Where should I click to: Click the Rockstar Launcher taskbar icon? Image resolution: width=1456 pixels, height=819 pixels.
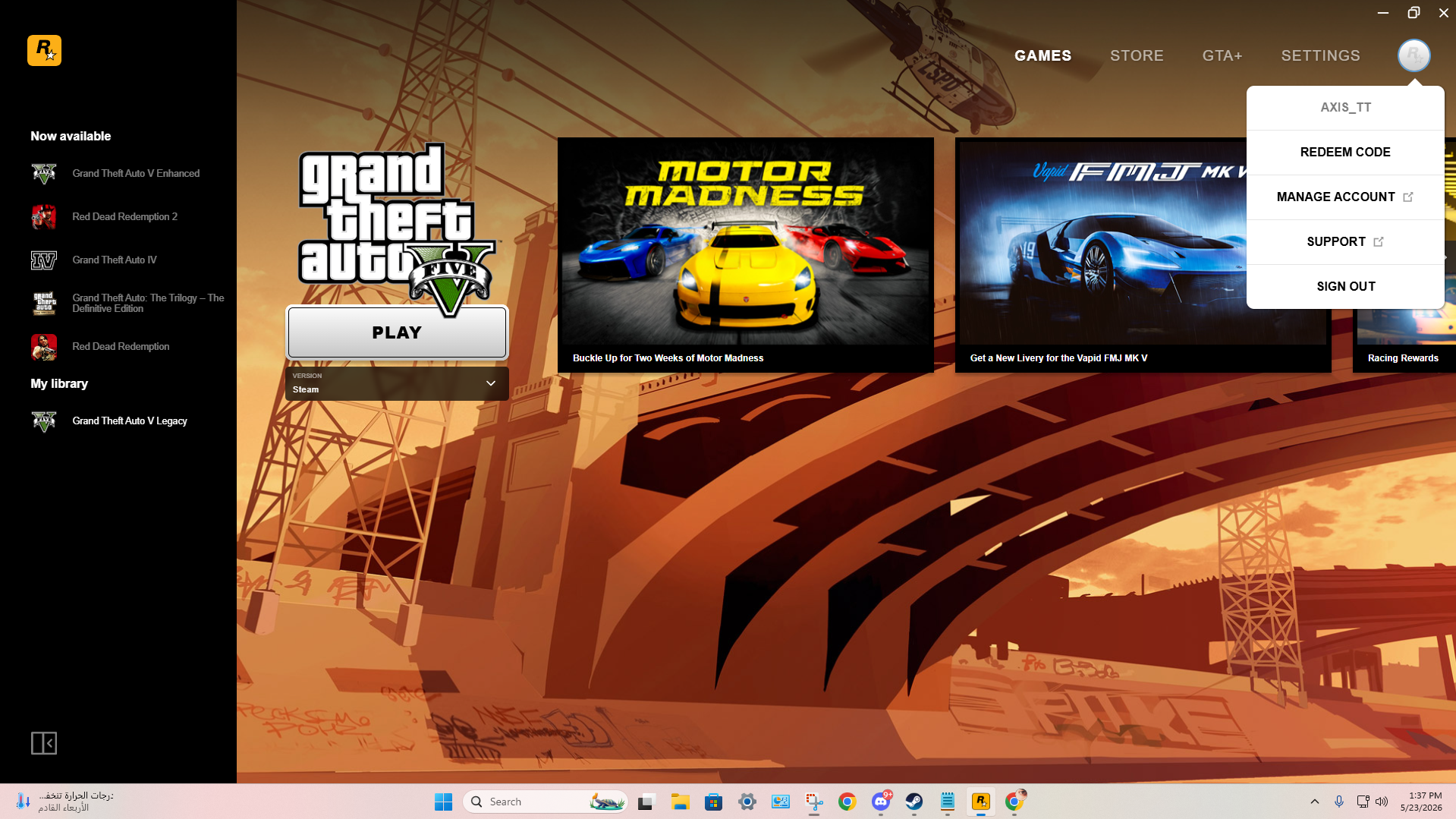(x=981, y=802)
